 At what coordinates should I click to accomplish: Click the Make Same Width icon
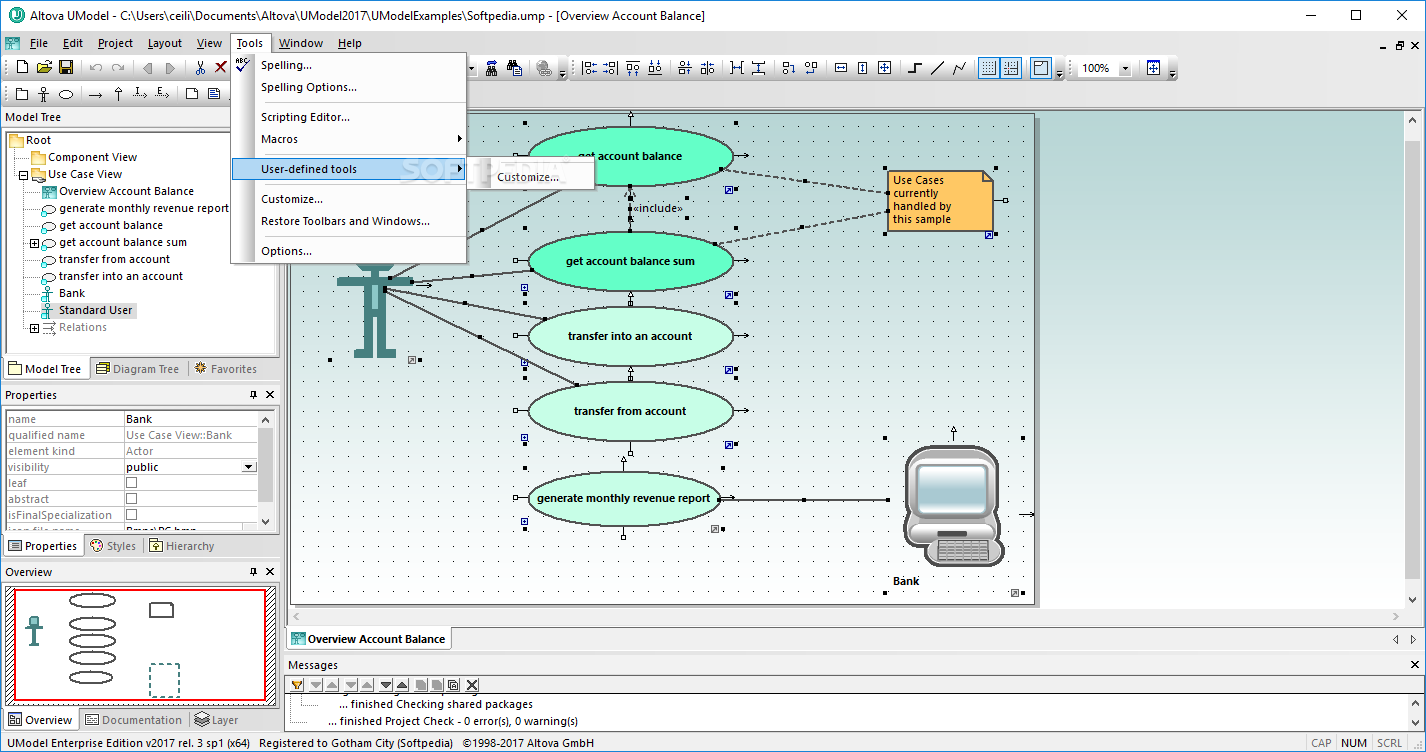(x=840, y=68)
